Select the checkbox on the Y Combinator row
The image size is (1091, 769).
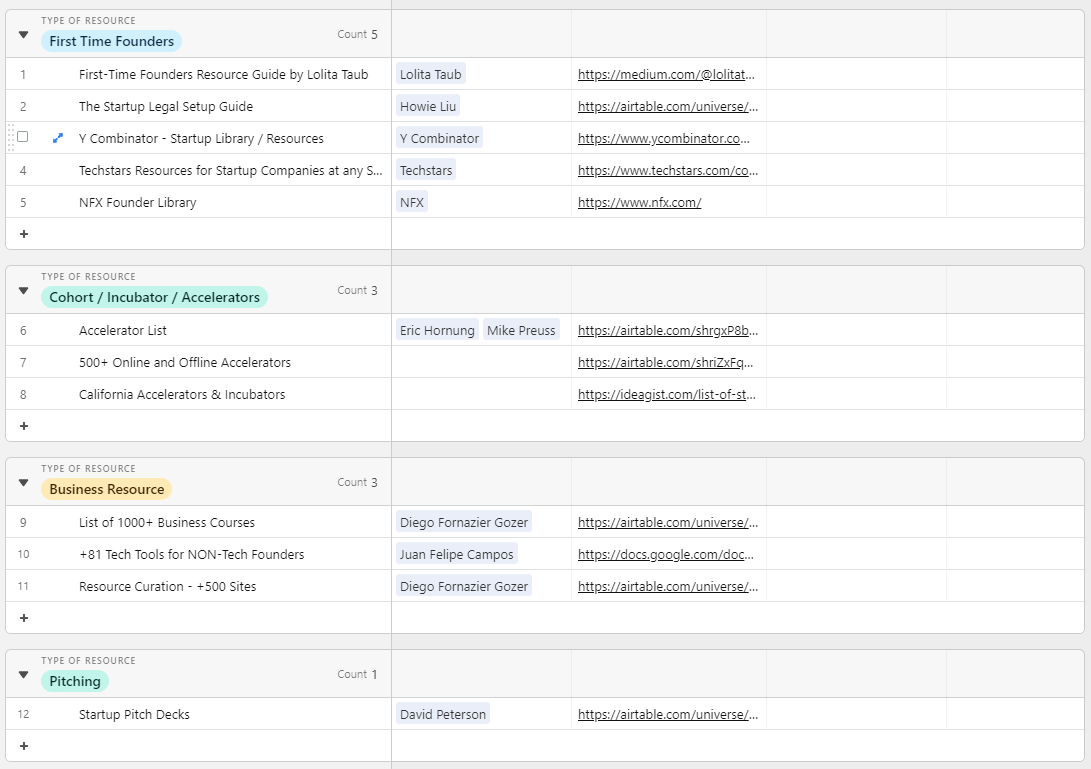[22, 137]
